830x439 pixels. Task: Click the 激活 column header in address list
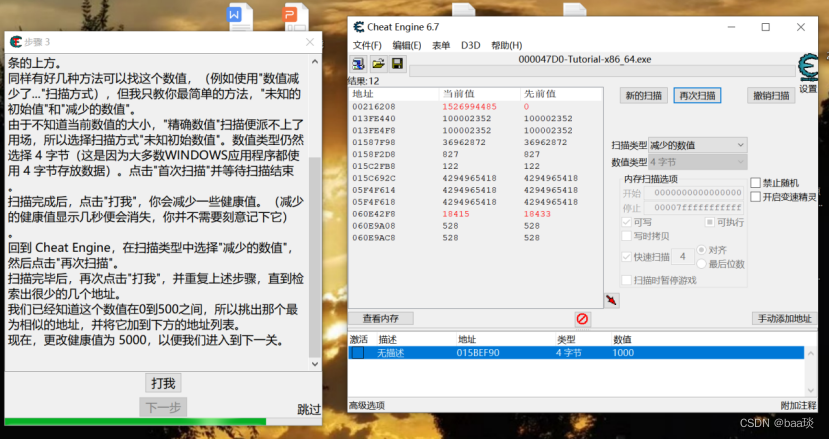tap(358, 339)
